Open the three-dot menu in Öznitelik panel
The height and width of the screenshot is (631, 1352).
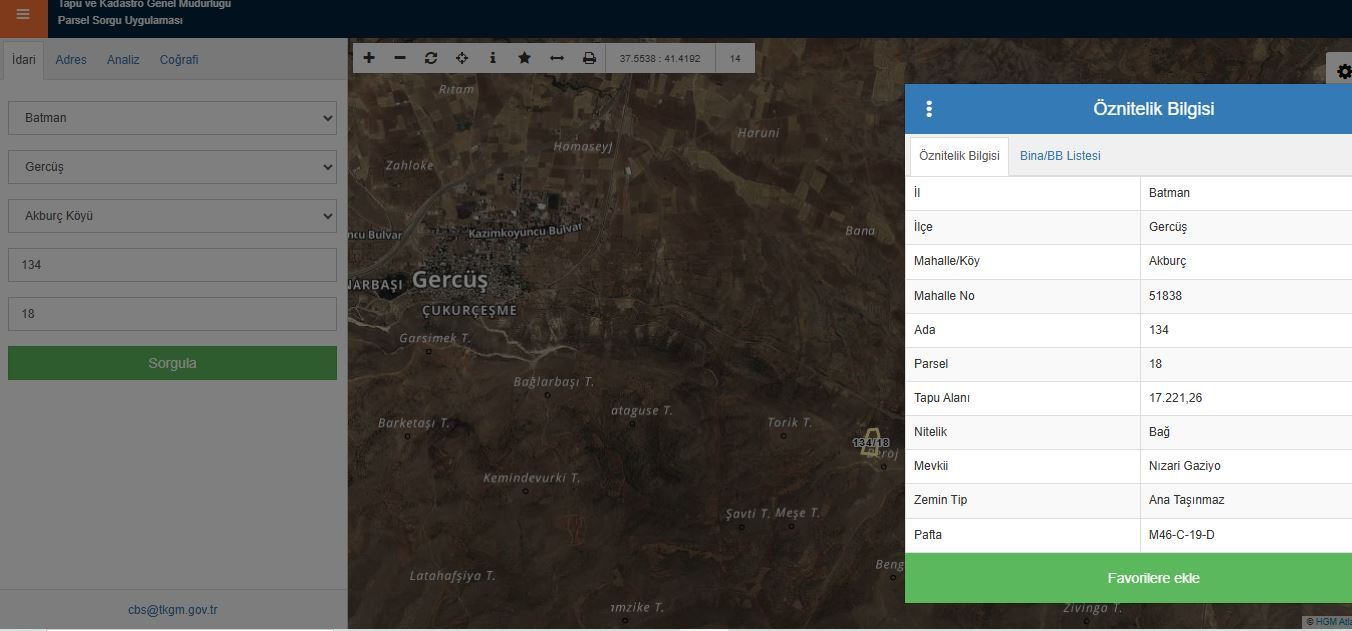click(929, 109)
